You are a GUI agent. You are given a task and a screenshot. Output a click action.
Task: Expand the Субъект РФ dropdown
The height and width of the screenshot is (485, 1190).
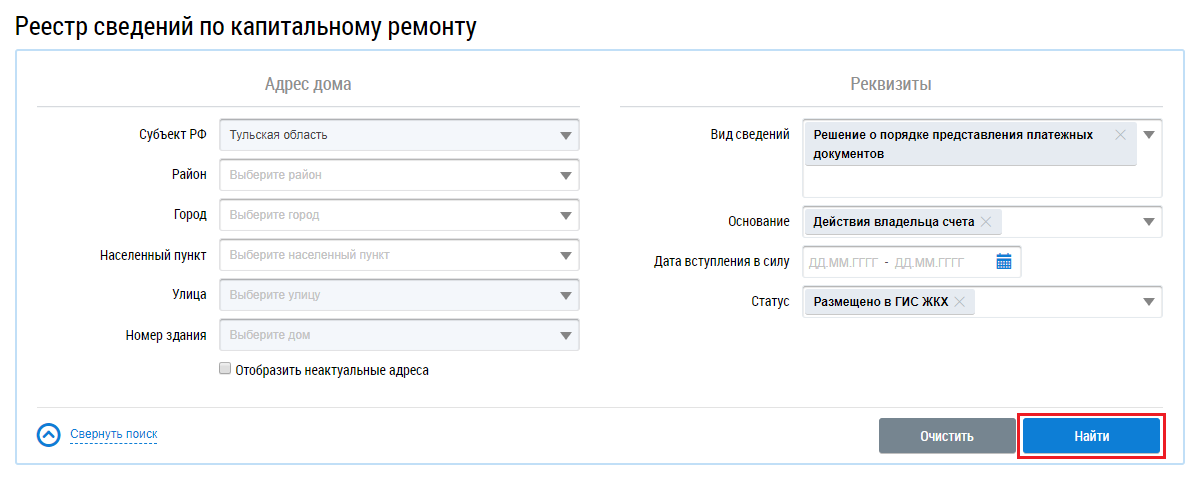566,135
